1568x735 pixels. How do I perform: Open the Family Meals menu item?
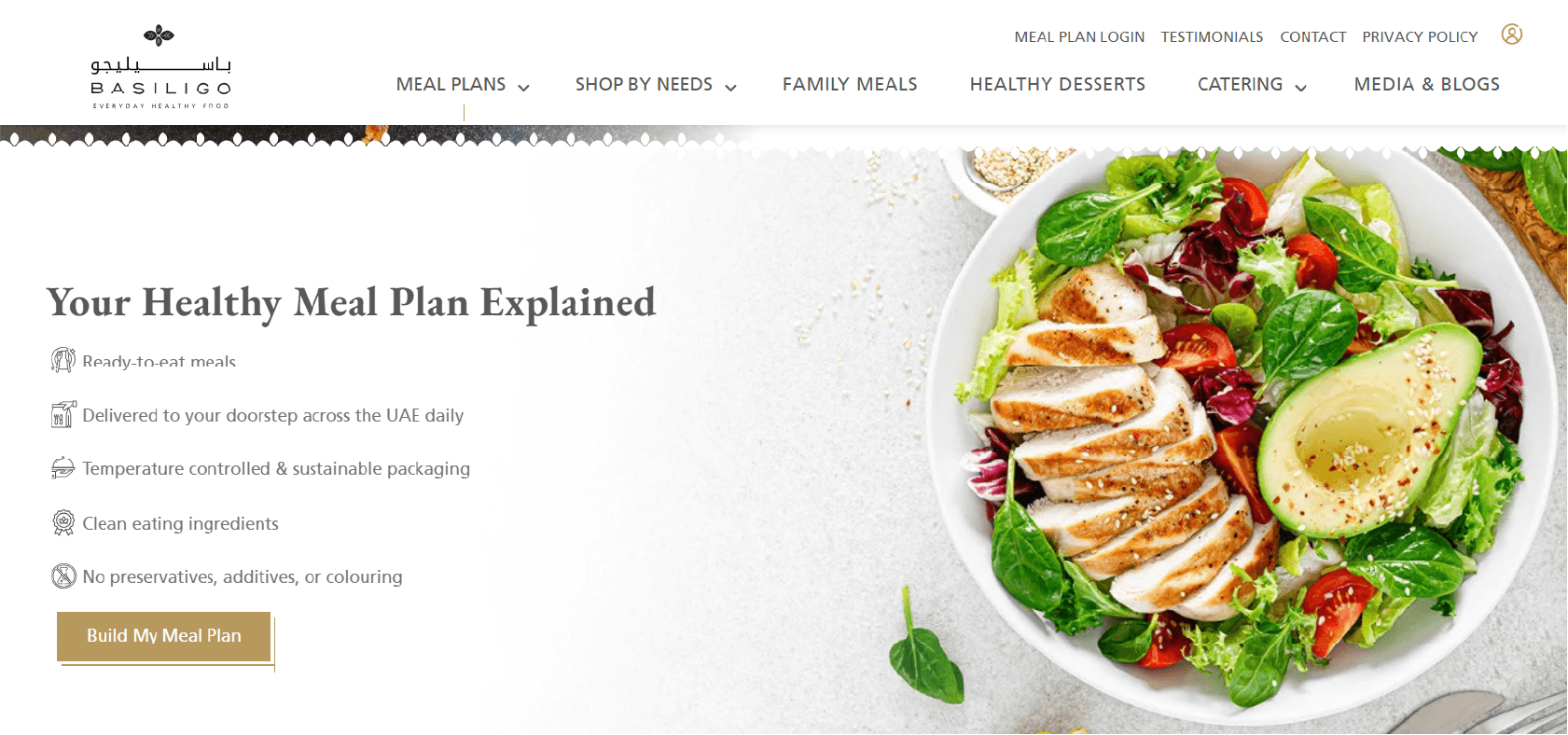850,85
